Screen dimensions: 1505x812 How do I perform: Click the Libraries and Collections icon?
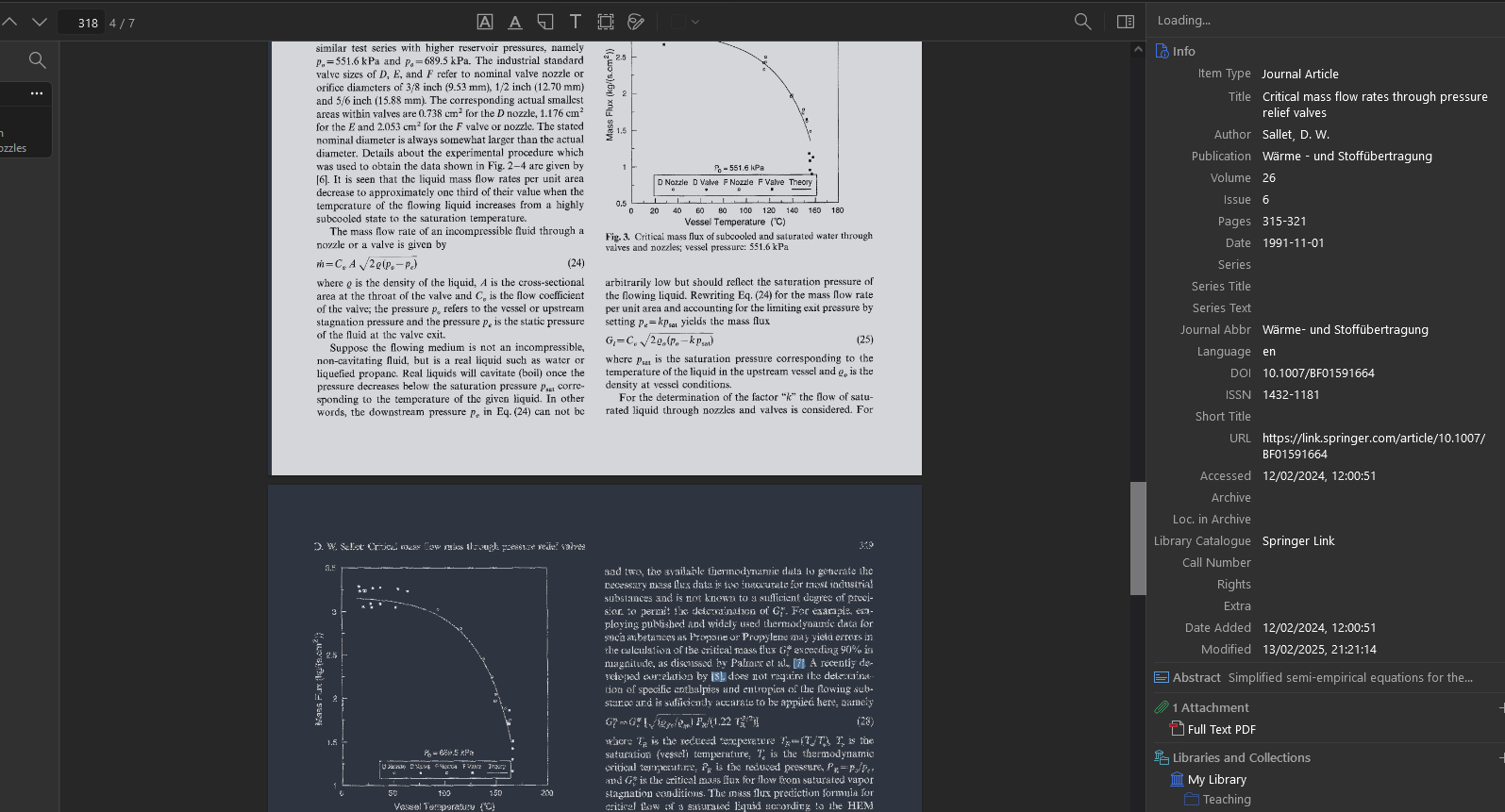click(x=1162, y=757)
